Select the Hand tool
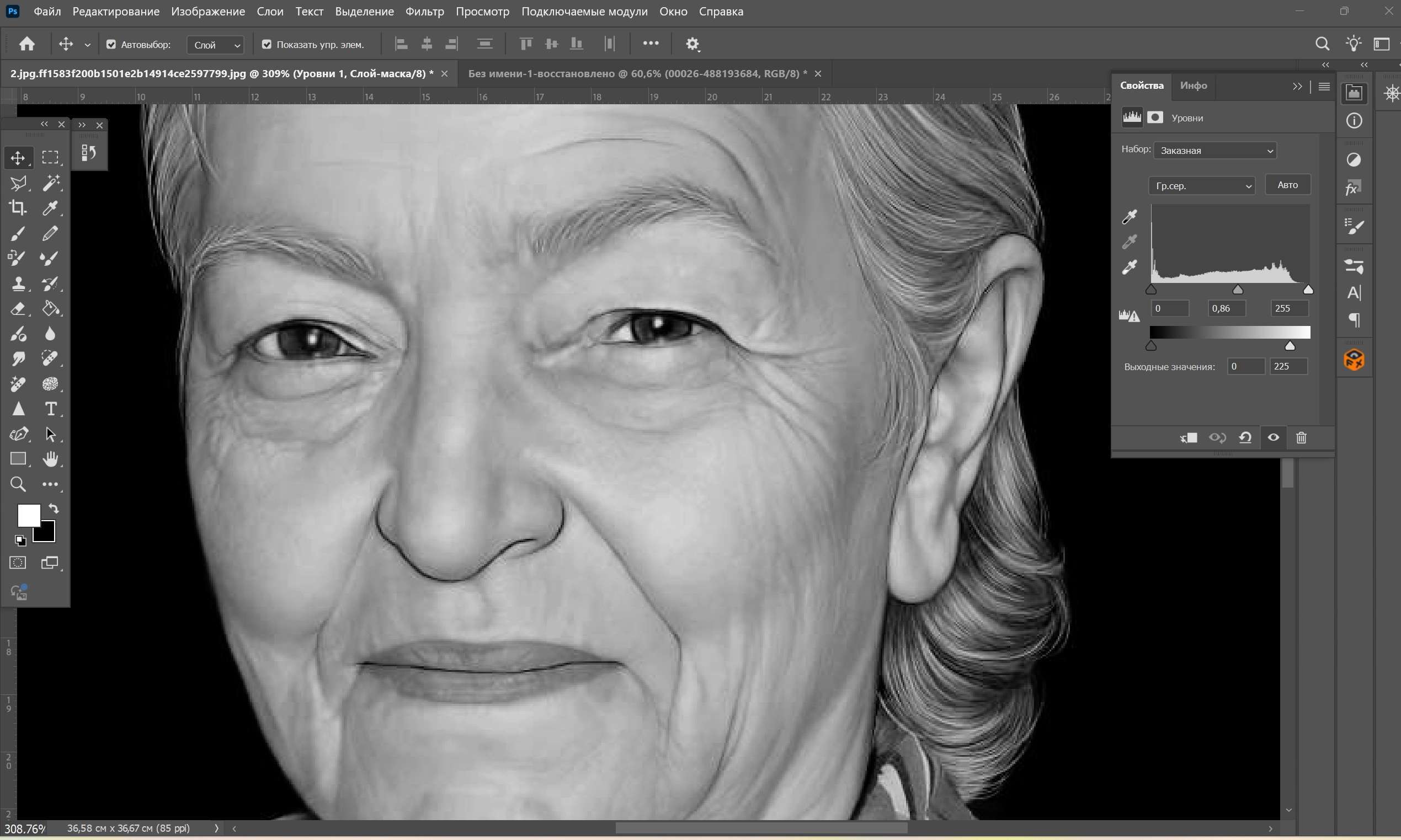The width and height of the screenshot is (1401, 840). pos(50,458)
